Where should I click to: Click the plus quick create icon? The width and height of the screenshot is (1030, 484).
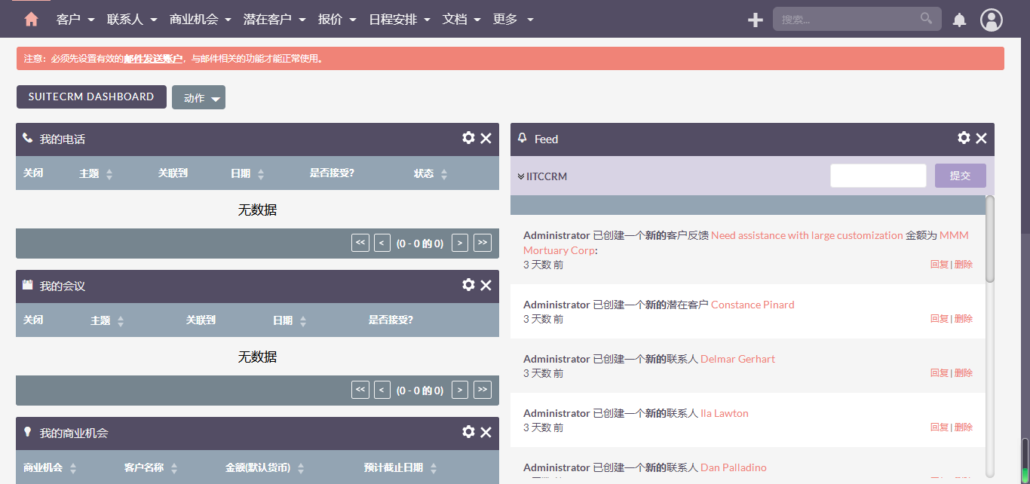(x=755, y=19)
